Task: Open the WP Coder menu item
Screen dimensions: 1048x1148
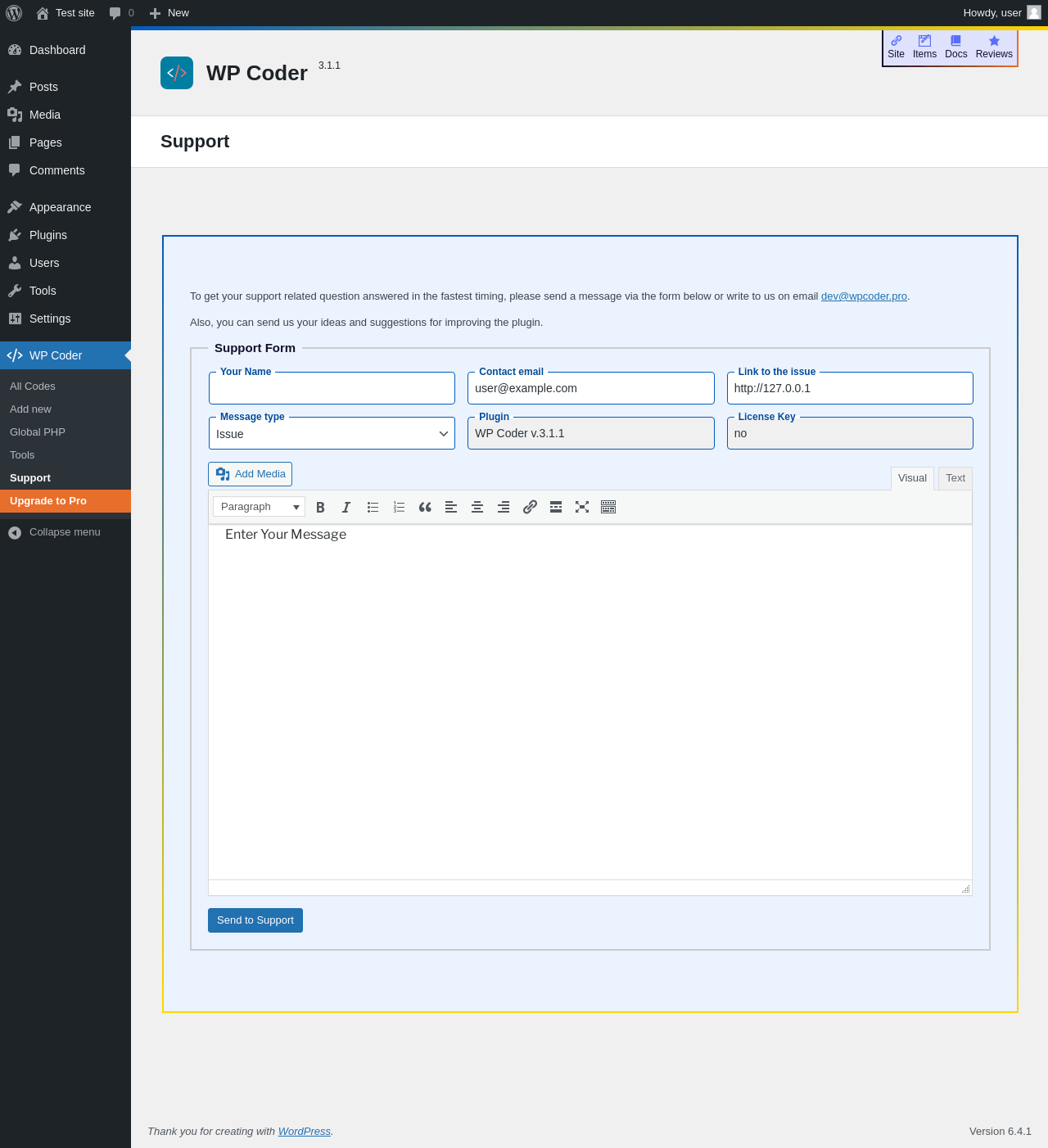Action: [x=65, y=355]
